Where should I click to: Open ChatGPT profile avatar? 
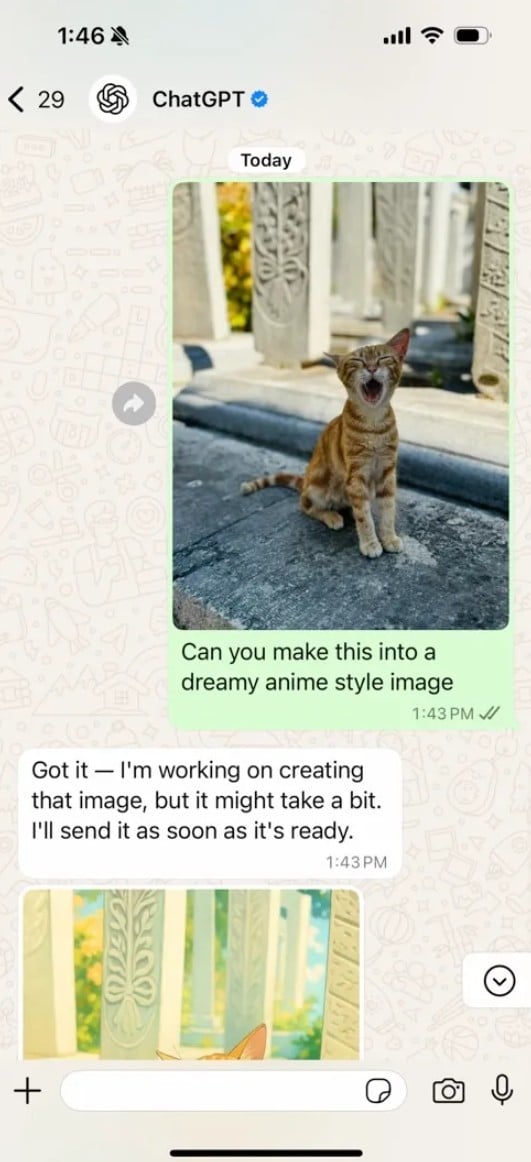113,99
